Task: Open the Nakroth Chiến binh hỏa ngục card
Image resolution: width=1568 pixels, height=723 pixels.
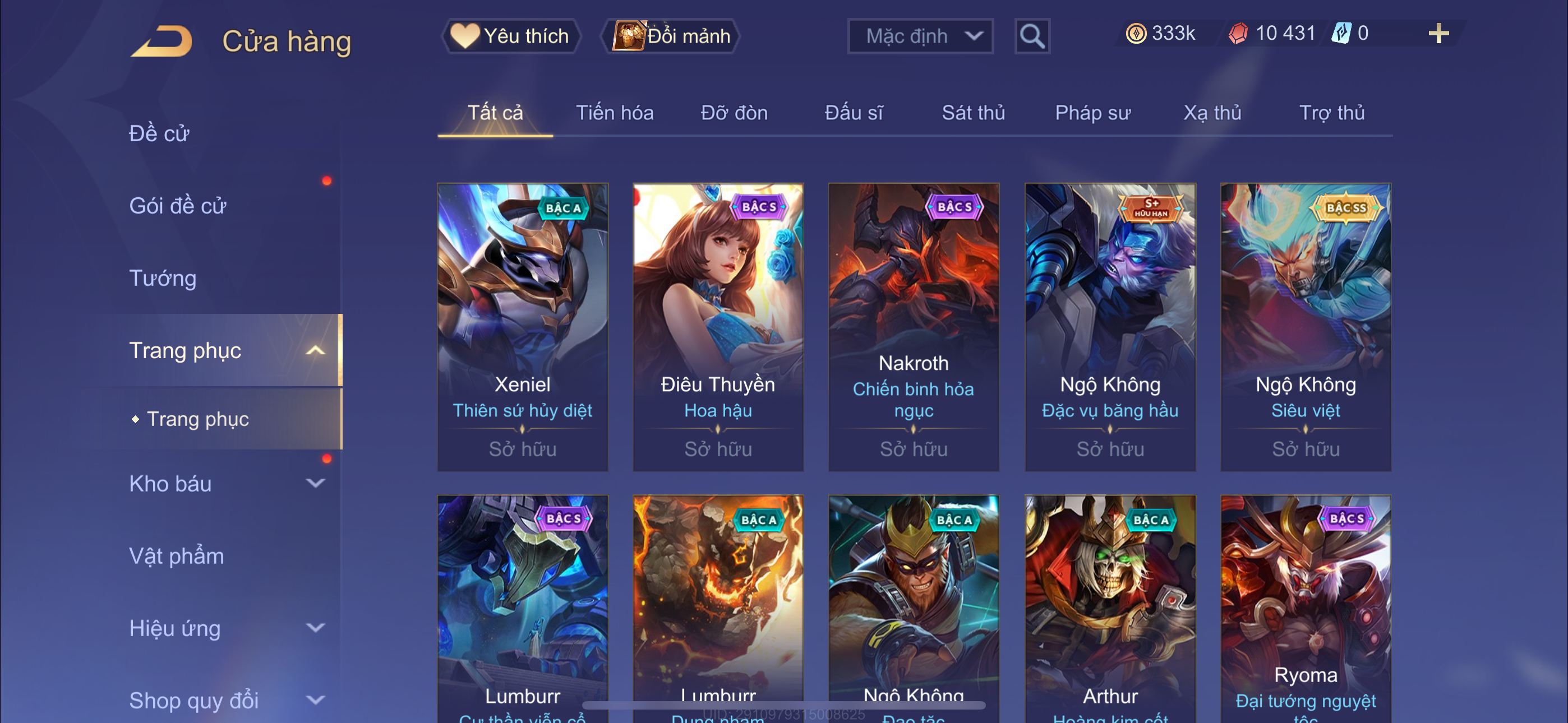Action: 914,327
